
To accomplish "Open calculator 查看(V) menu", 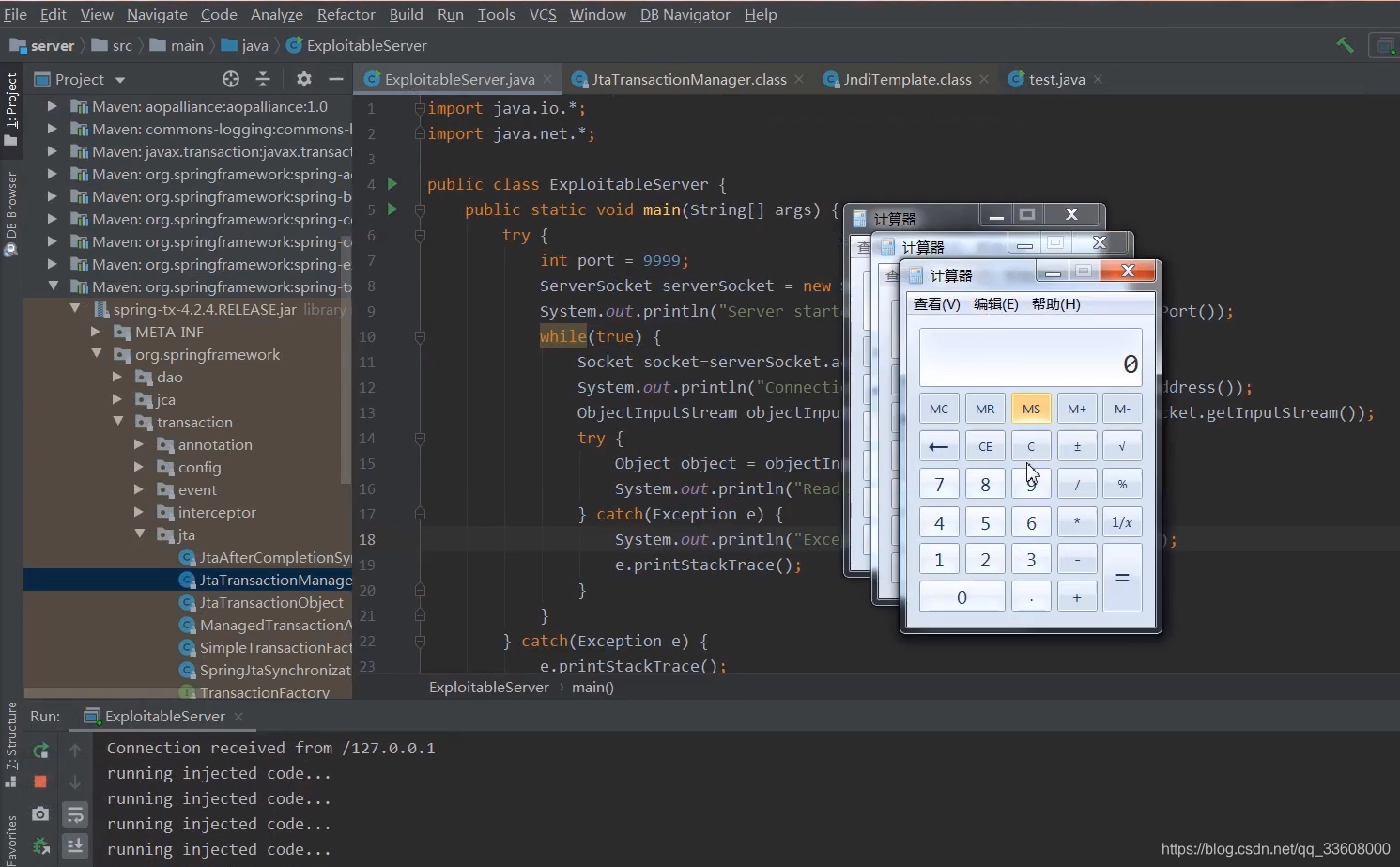I will tap(936, 303).
